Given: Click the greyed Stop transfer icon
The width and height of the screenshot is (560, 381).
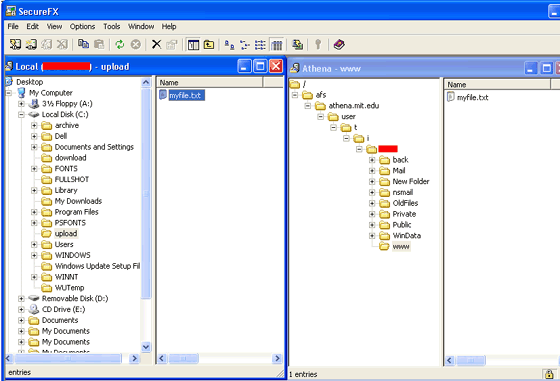Looking at the screenshot, I should tap(135, 44).
